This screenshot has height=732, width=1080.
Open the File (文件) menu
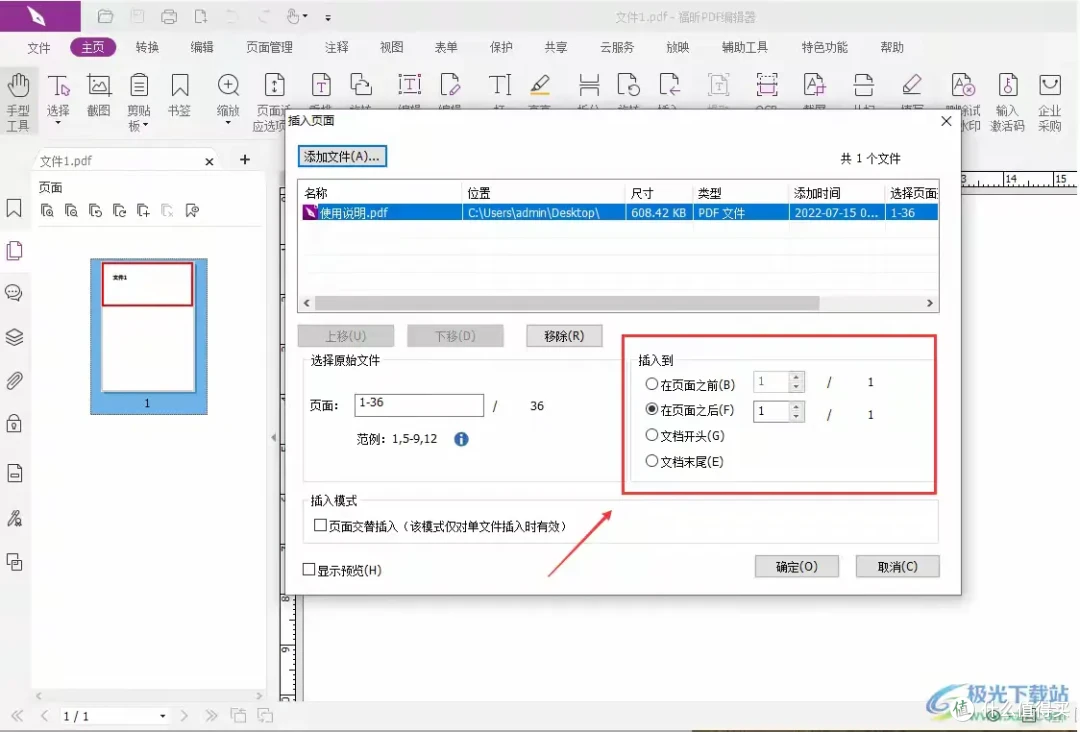[39, 48]
